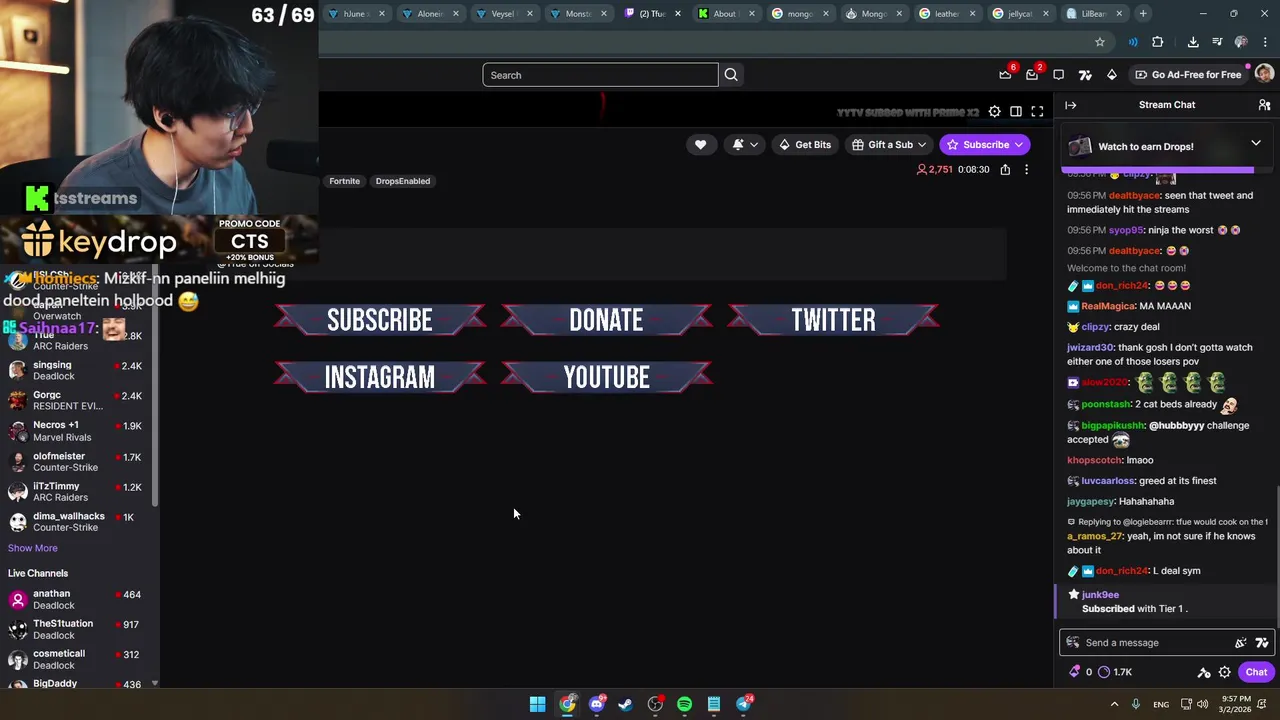
Task: Open the 7TV emote menu in chat box
Action: click(1262, 643)
